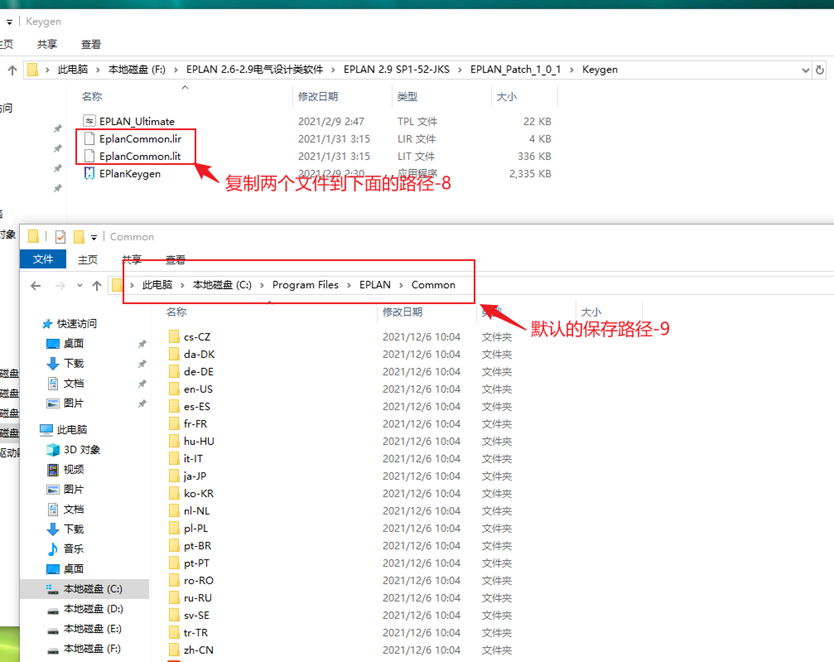Click the forward arrow in Common window
Viewport: 834px width, 662px height.
click(60, 286)
